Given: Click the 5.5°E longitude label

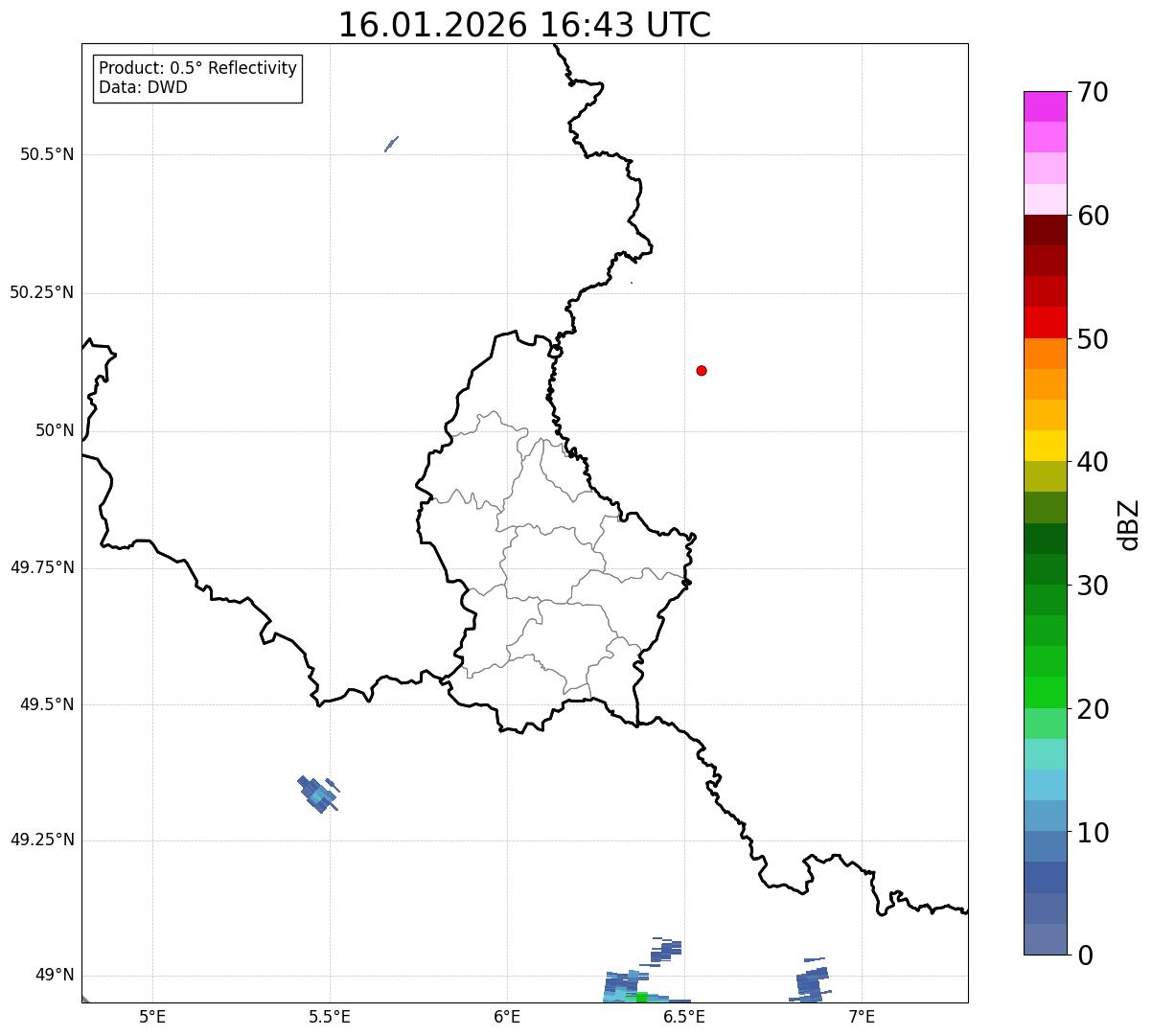Looking at the screenshot, I should coord(330,1016).
